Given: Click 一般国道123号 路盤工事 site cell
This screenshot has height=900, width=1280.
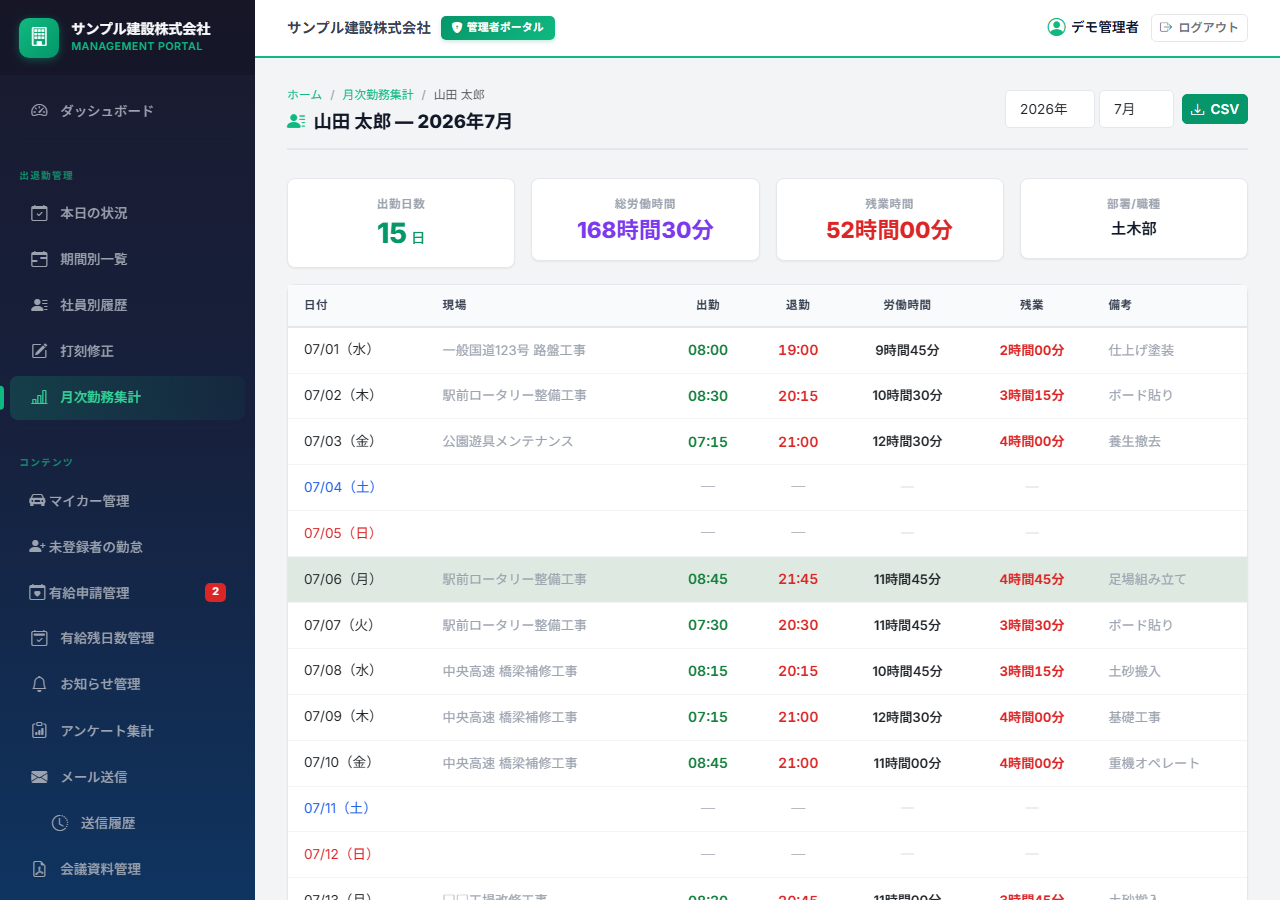Looking at the screenshot, I should [x=514, y=350].
